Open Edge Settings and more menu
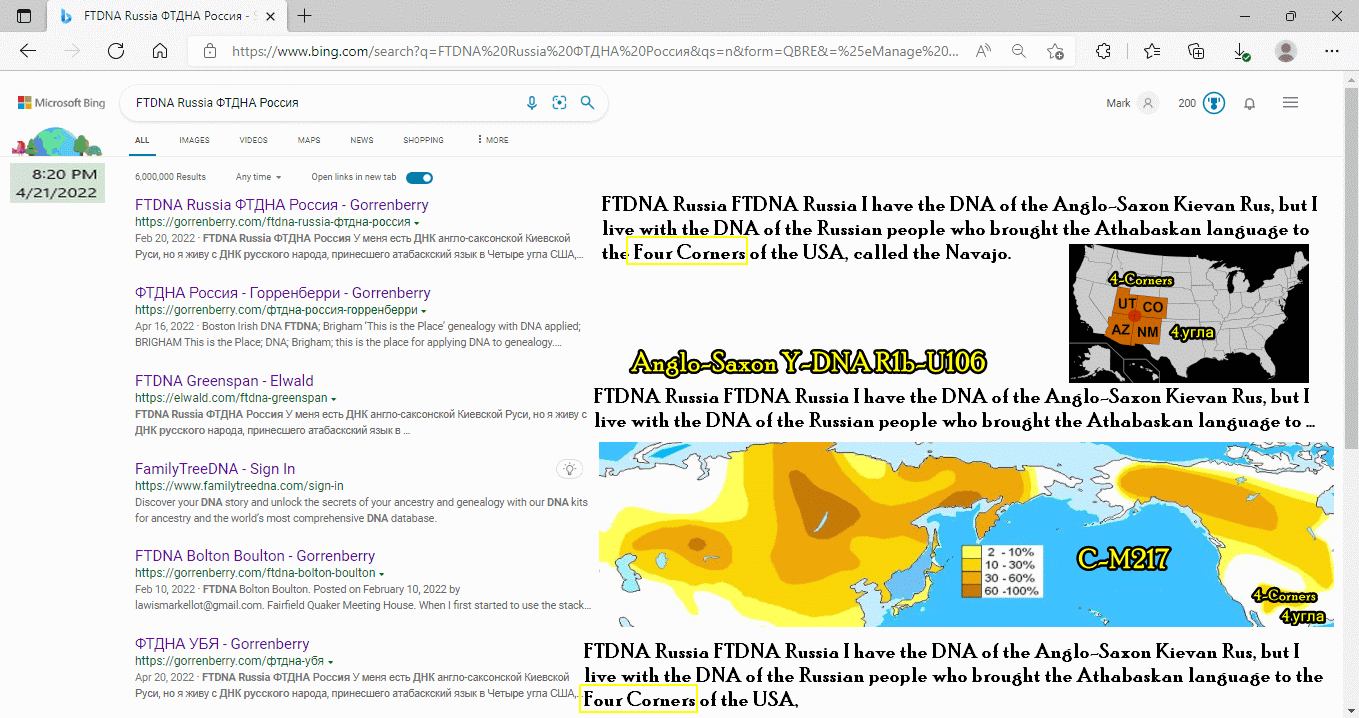 (1332, 51)
